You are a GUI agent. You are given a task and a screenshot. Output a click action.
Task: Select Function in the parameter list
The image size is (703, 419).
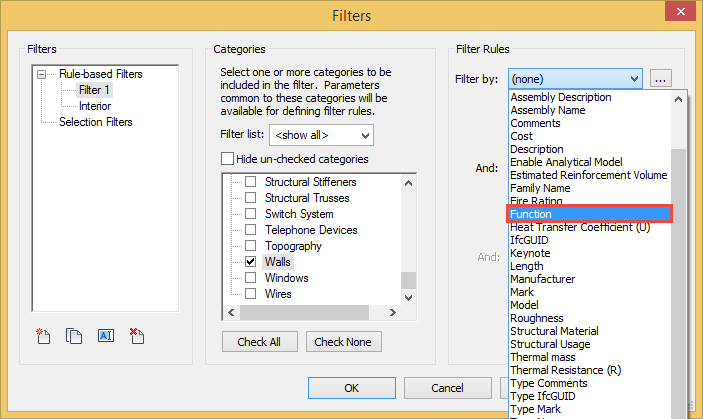pos(590,214)
